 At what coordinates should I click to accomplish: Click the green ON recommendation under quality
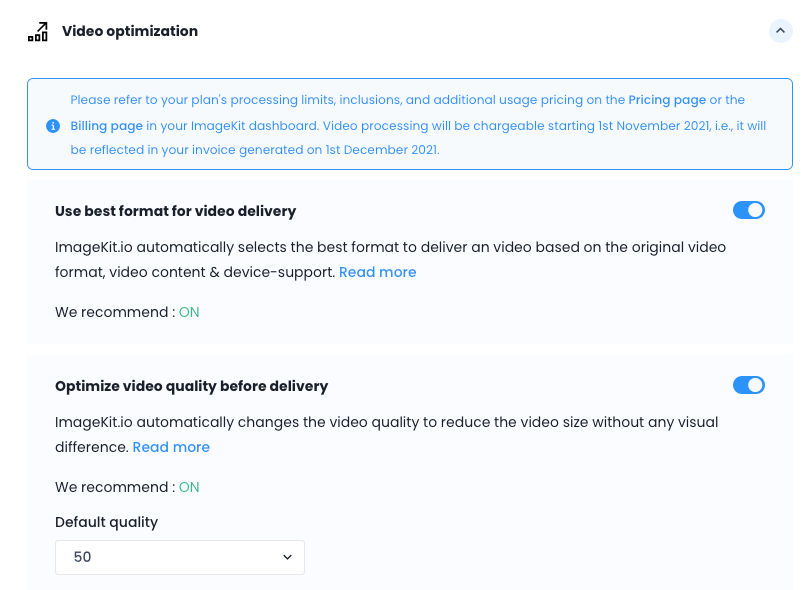tap(189, 487)
